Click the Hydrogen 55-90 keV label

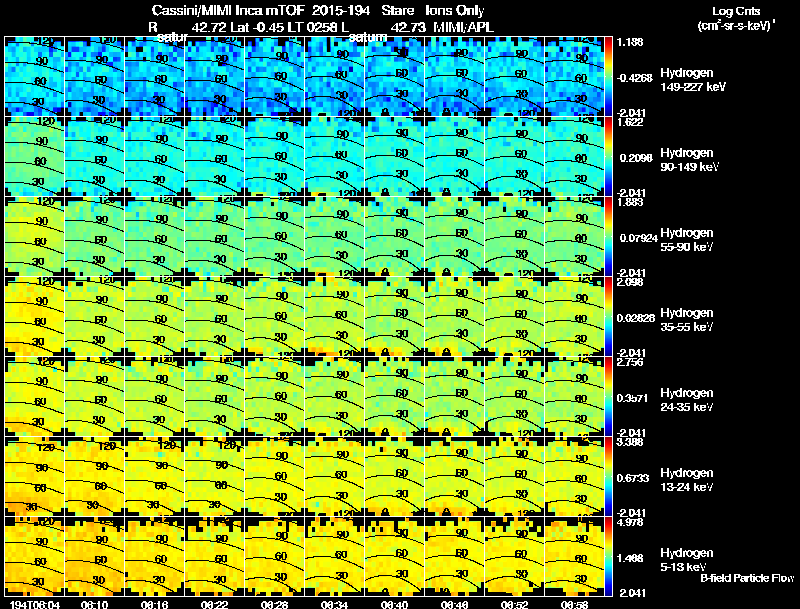pyautogui.click(x=687, y=240)
